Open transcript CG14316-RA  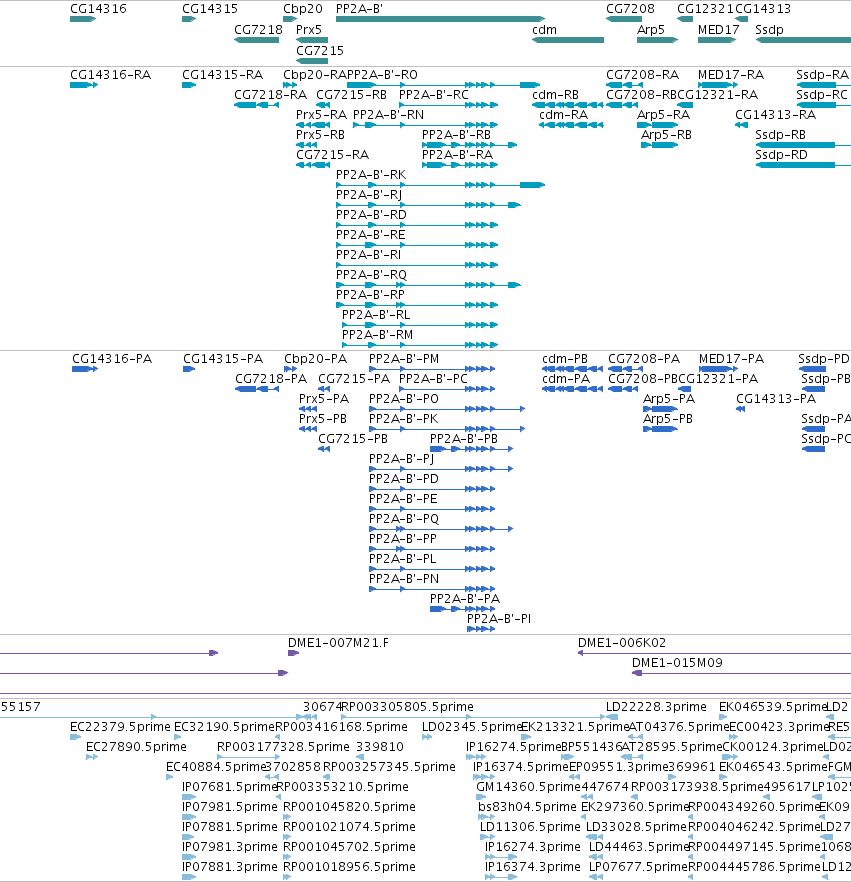(x=84, y=85)
